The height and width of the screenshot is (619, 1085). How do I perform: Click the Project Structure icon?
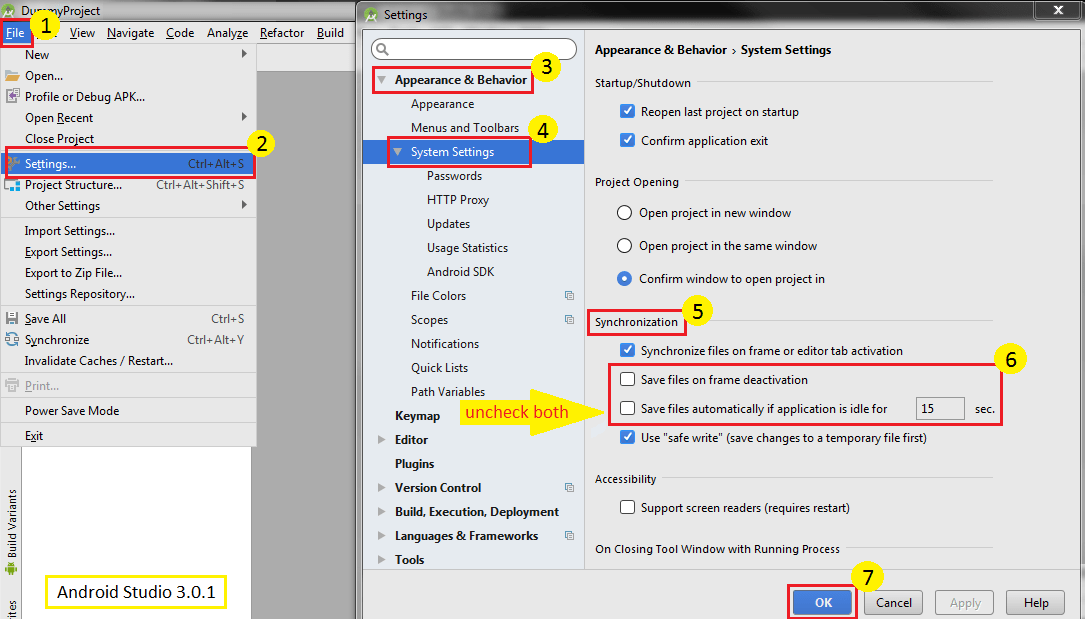(12, 185)
